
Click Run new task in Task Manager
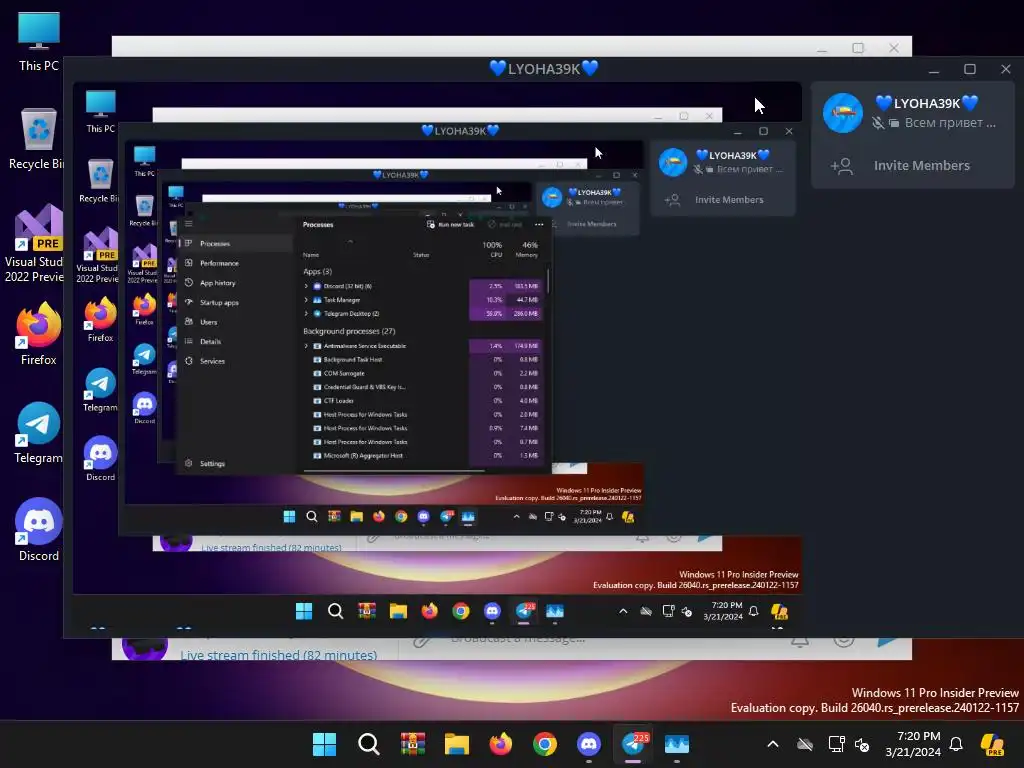click(451, 225)
